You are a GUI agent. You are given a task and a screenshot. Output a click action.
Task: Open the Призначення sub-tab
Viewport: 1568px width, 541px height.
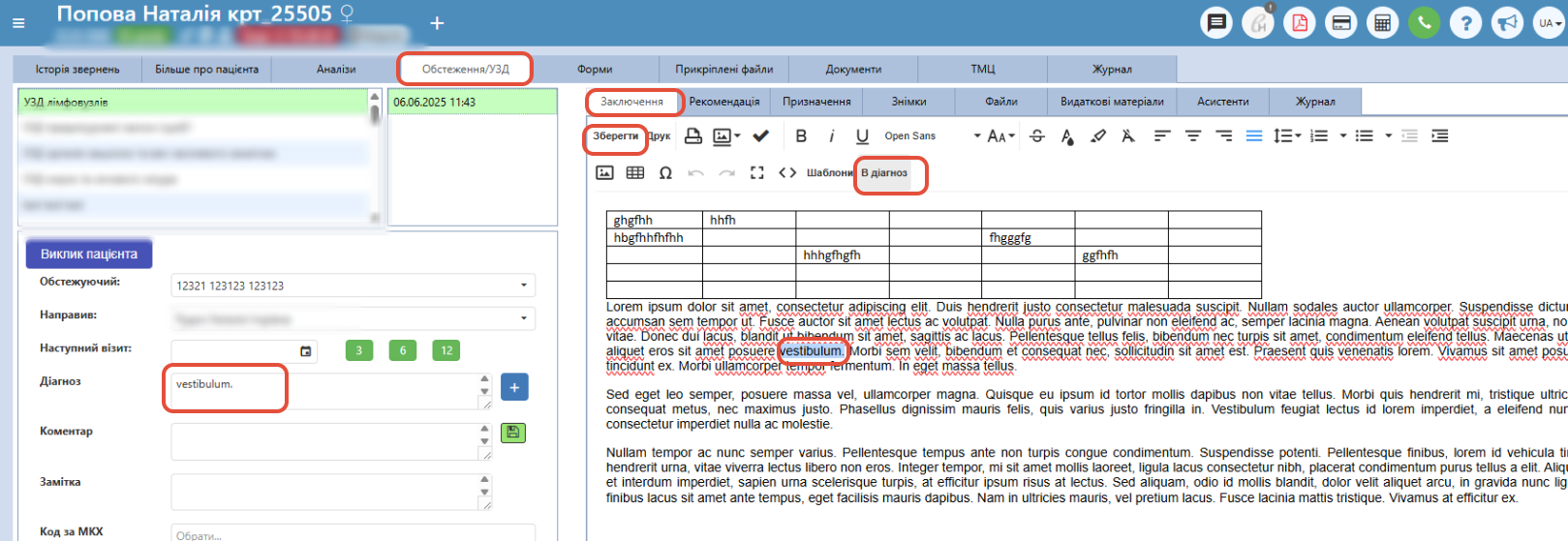tap(816, 102)
